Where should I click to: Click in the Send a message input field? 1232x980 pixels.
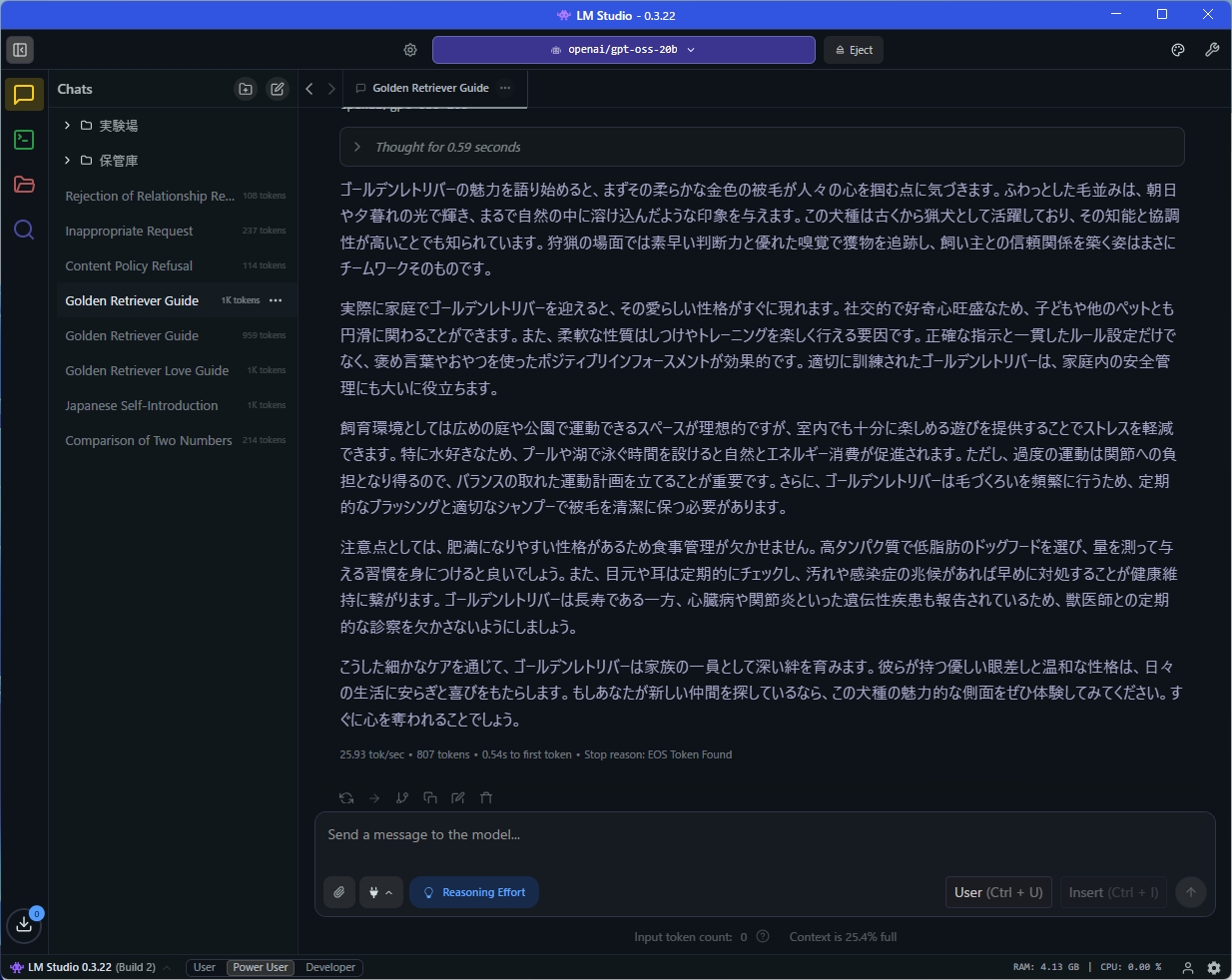coord(765,835)
